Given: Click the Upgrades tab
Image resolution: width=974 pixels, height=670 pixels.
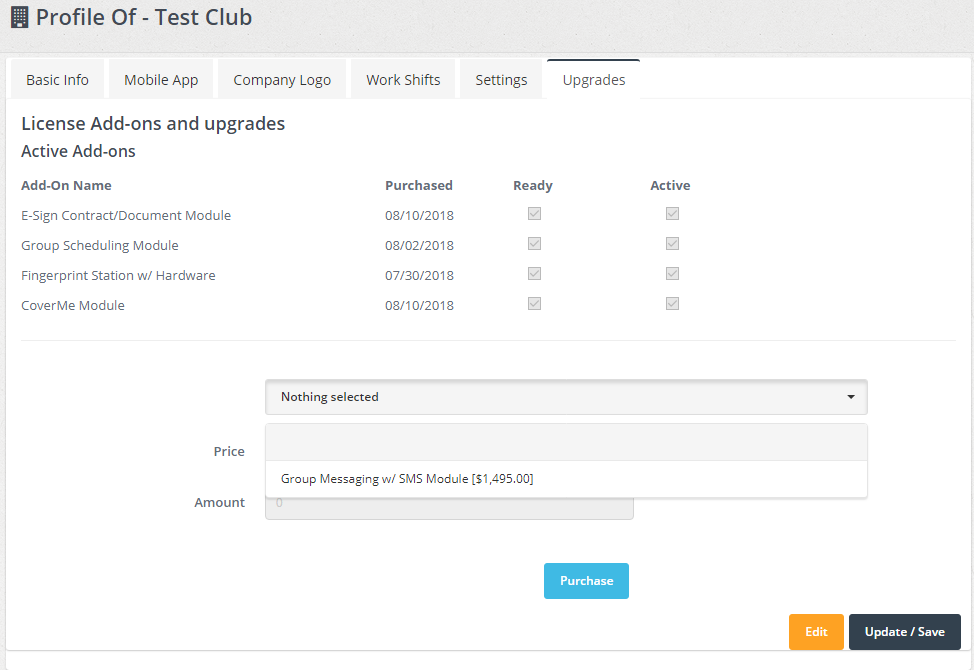Looking at the screenshot, I should pos(594,80).
